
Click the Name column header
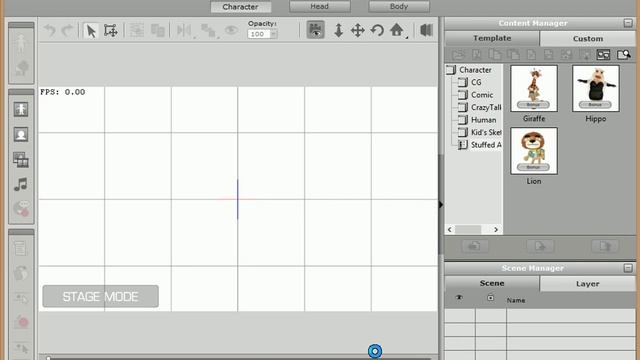click(516, 300)
